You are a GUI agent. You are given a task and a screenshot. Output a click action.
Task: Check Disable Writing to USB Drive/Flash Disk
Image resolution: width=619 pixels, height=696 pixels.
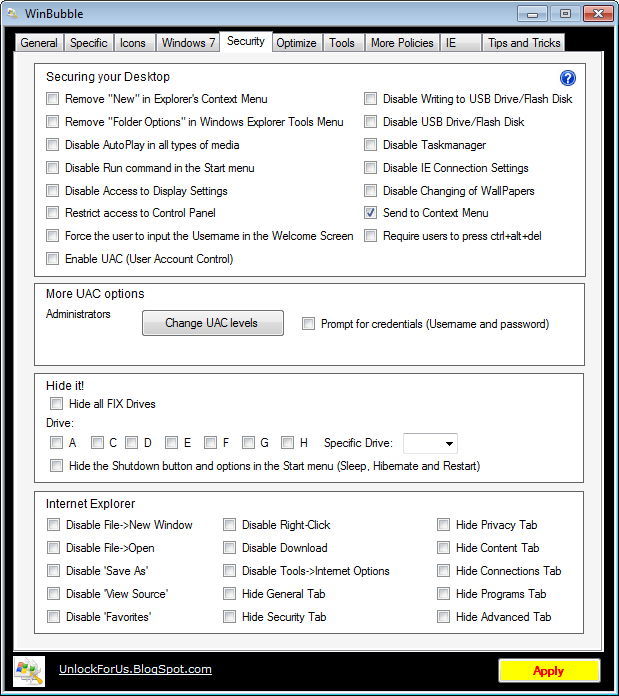pyautogui.click(x=370, y=99)
